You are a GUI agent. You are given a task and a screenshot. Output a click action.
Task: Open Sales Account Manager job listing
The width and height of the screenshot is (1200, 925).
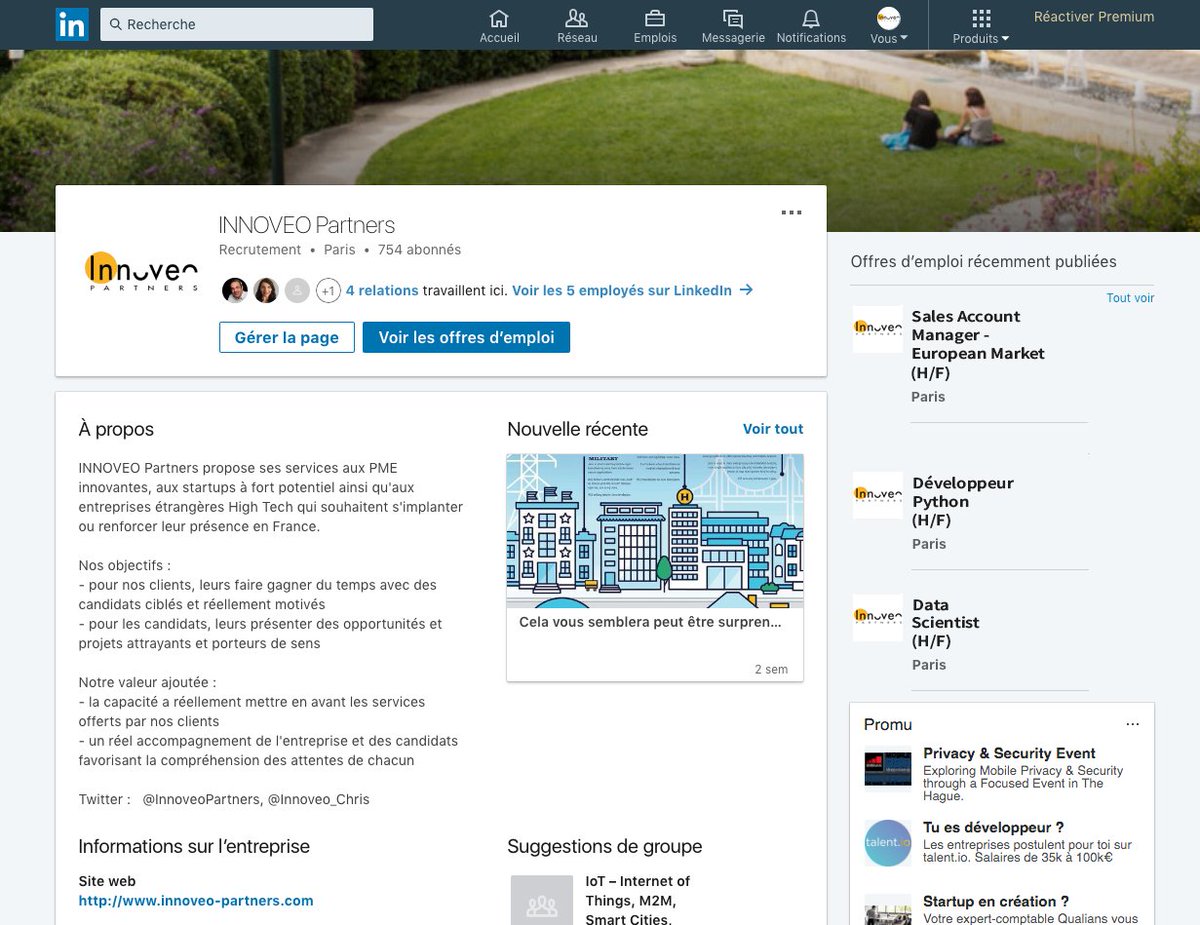pos(978,344)
